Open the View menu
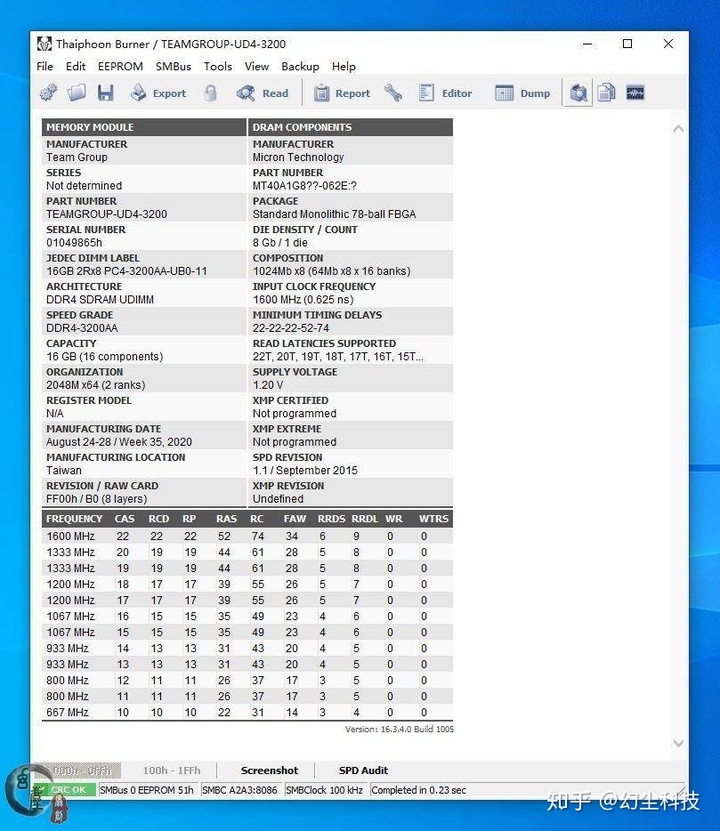Image resolution: width=720 pixels, height=831 pixels. 256,66
